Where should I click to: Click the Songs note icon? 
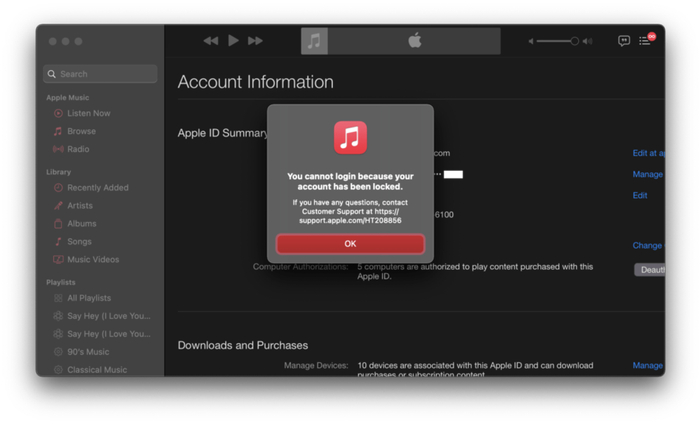tap(58, 241)
